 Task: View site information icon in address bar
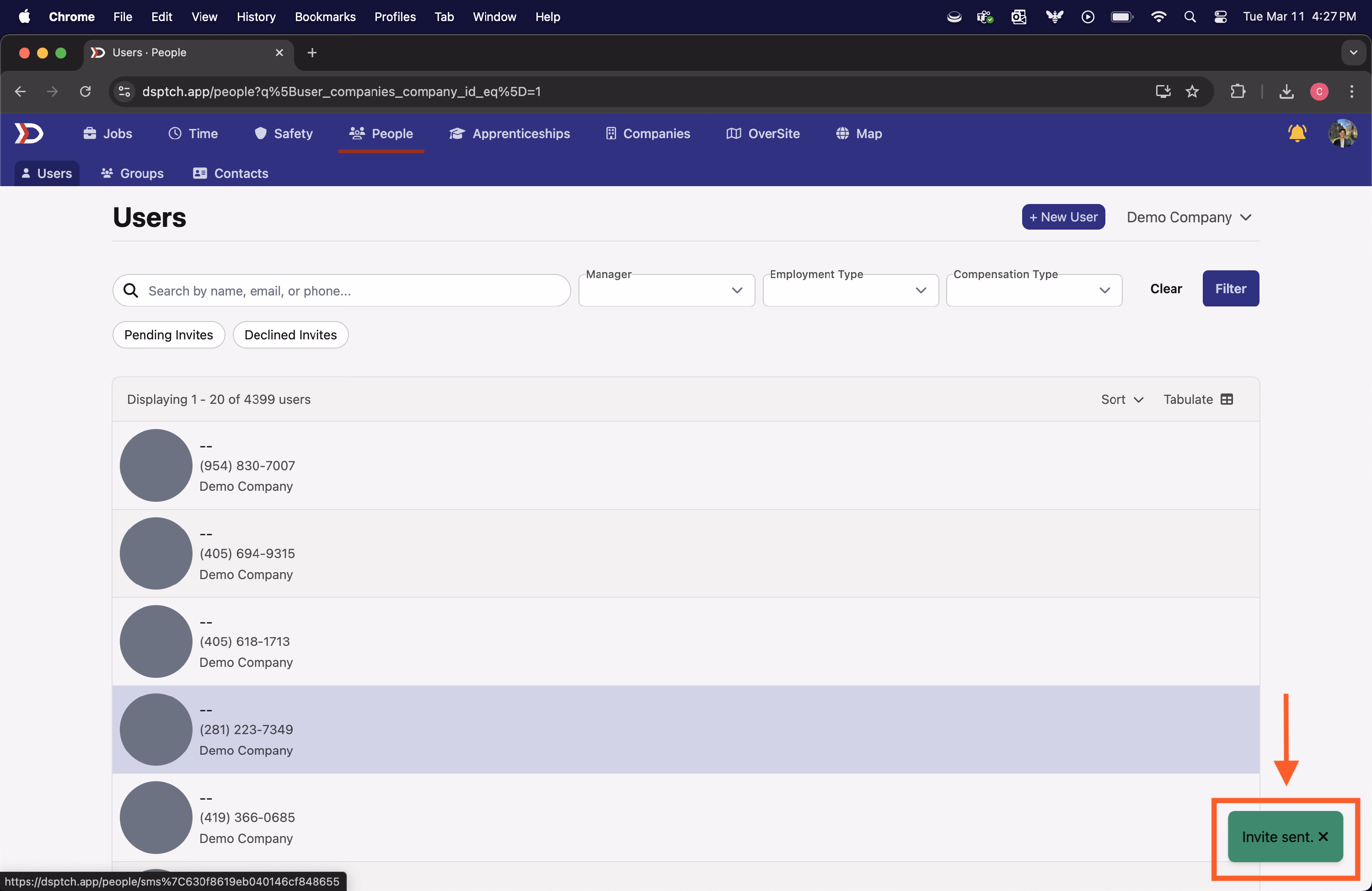(x=124, y=91)
